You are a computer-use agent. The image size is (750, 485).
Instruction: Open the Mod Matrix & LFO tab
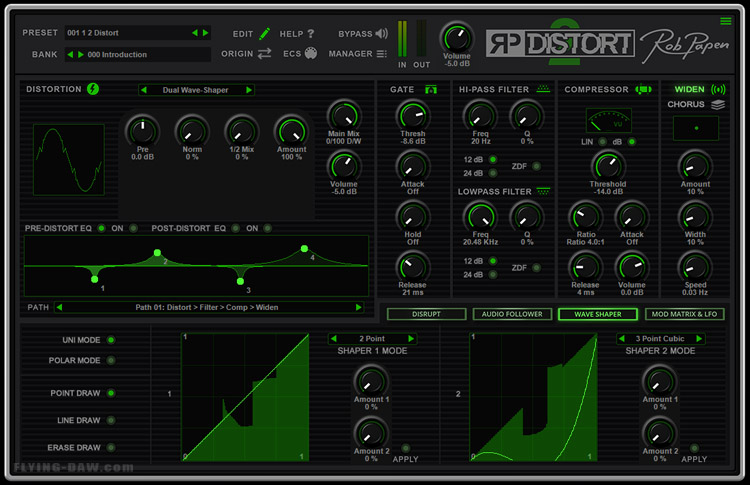pos(684,314)
